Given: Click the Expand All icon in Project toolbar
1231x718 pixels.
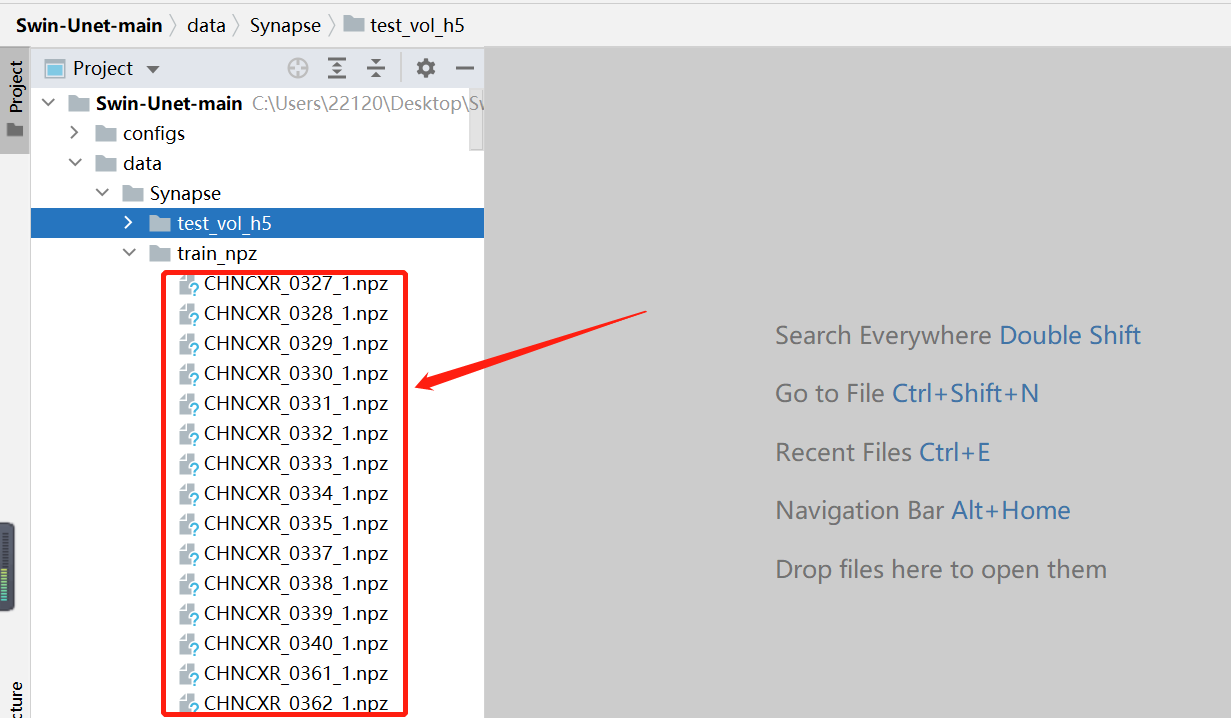Looking at the screenshot, I should (x=337, y=68).
